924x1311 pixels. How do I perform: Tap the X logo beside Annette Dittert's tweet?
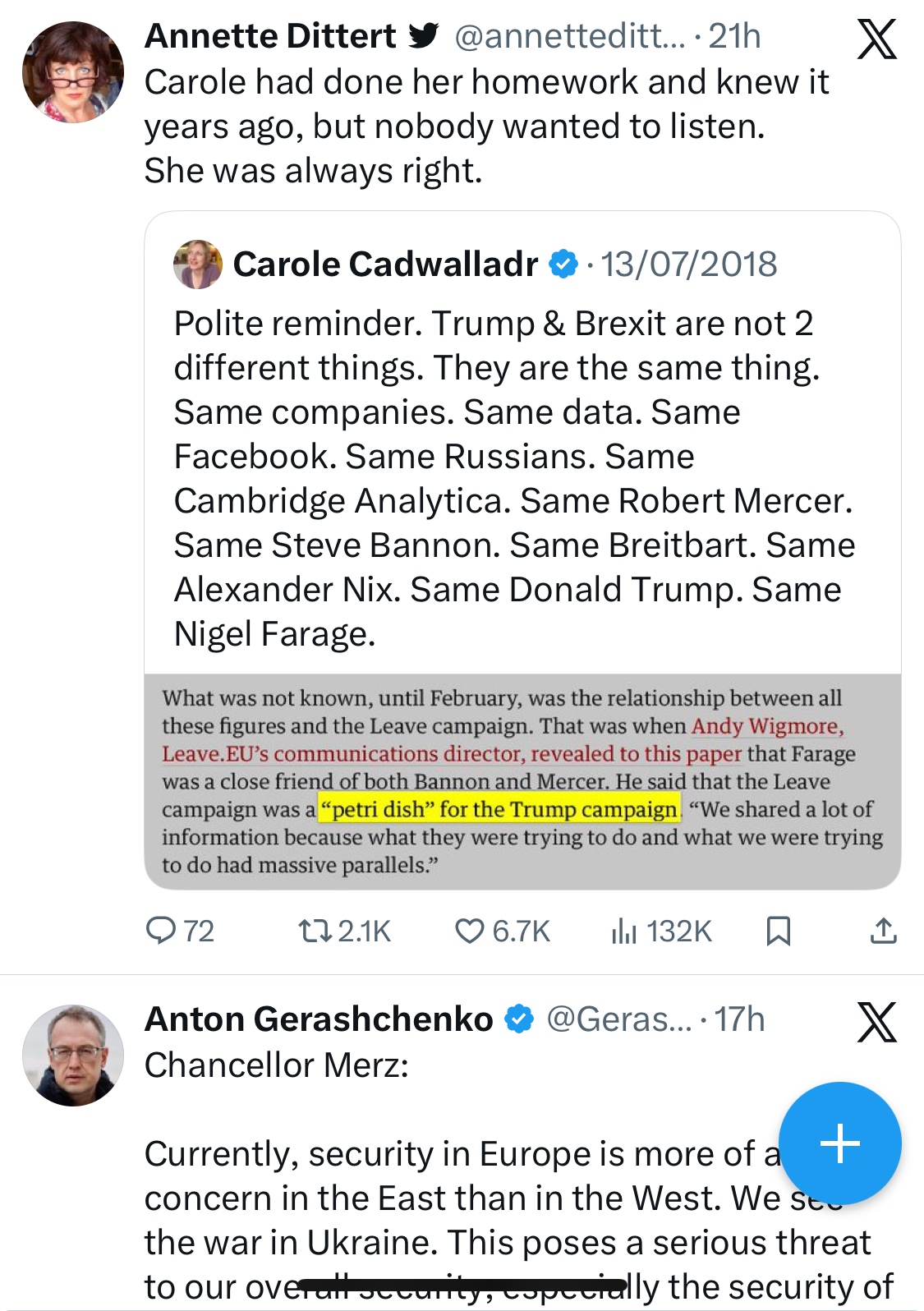[876, 39]
